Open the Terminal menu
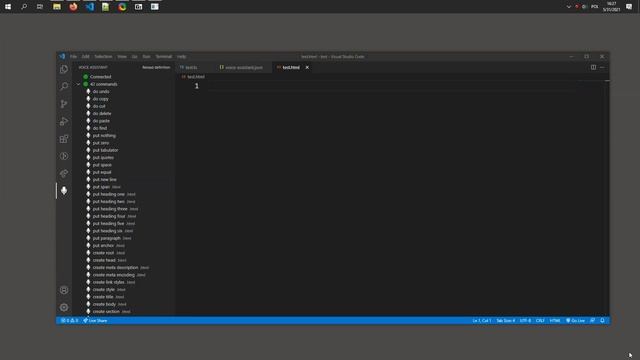 164,56
